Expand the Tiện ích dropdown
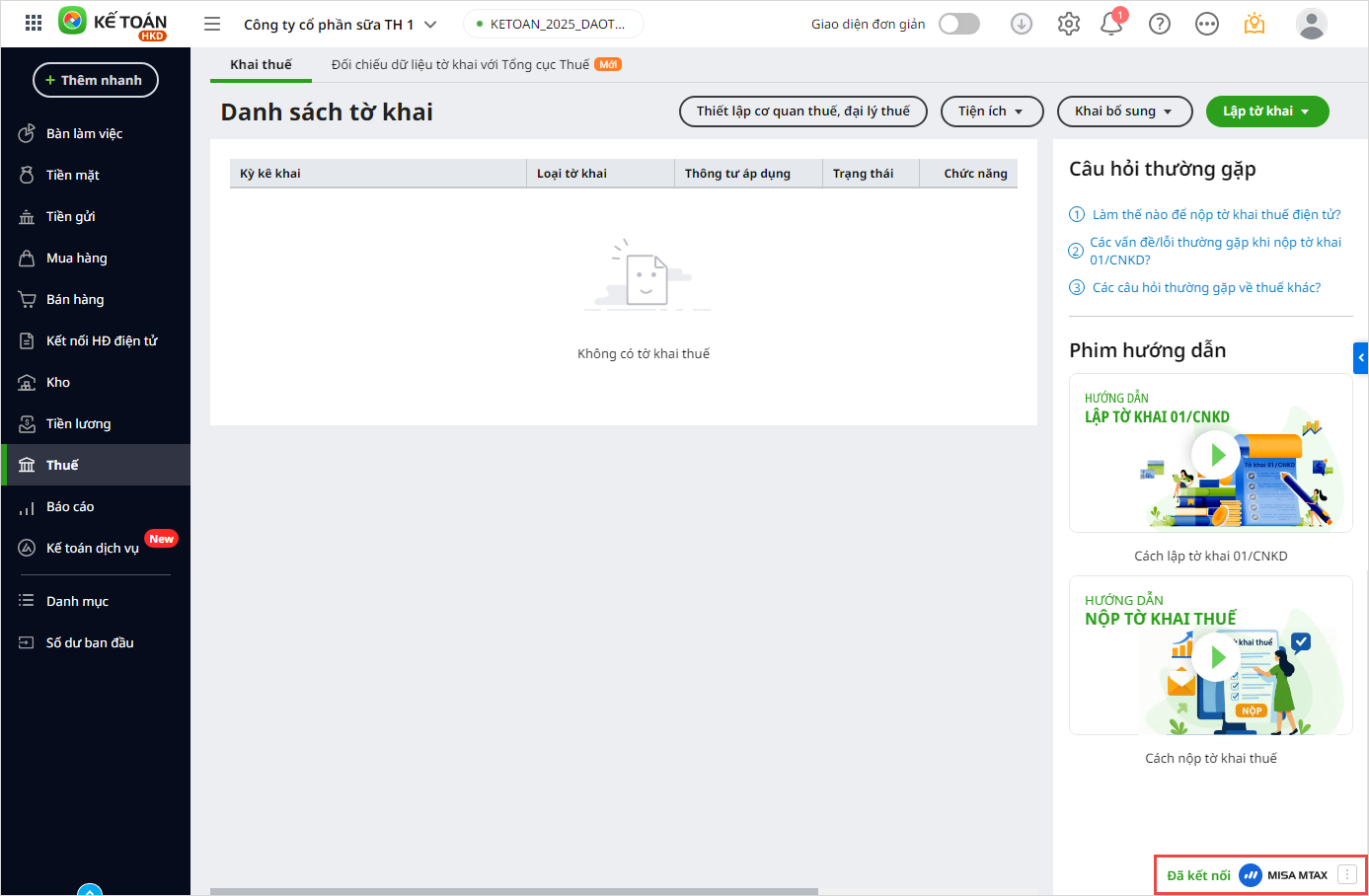The width and height of the screenshot is (1369, 896). [991, 112]
